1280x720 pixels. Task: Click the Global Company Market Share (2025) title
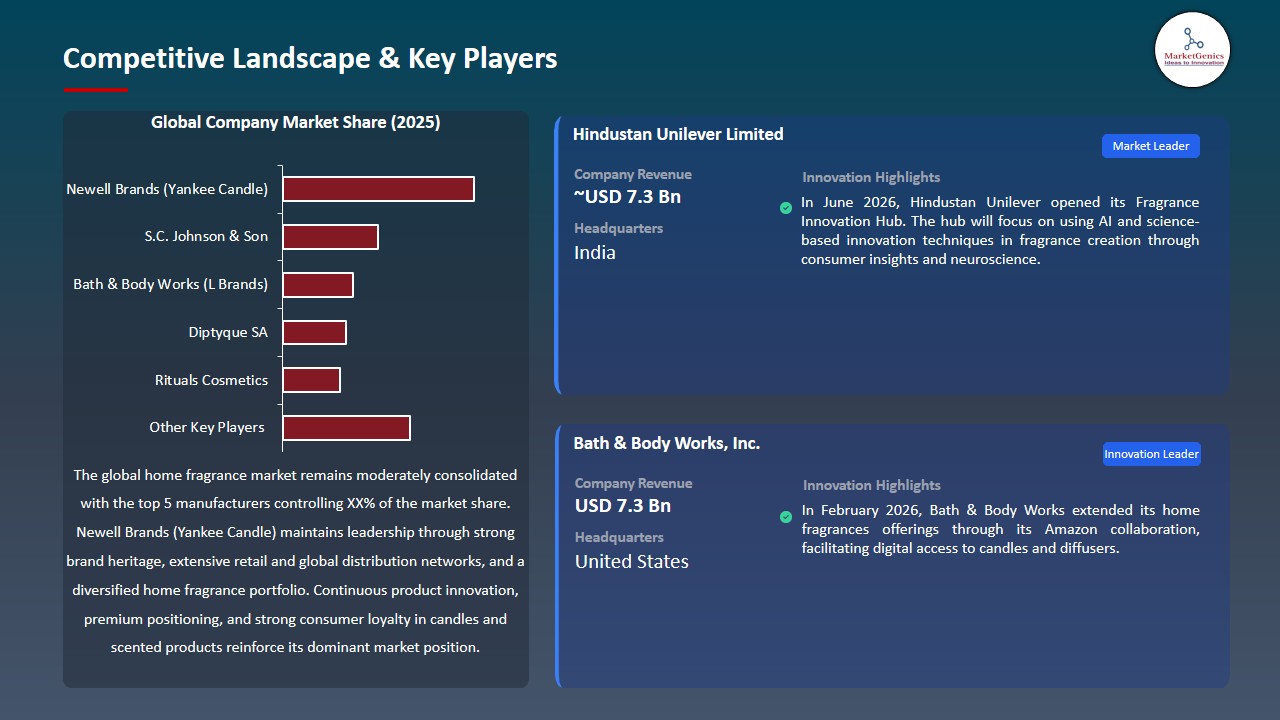tap(296, 122)
